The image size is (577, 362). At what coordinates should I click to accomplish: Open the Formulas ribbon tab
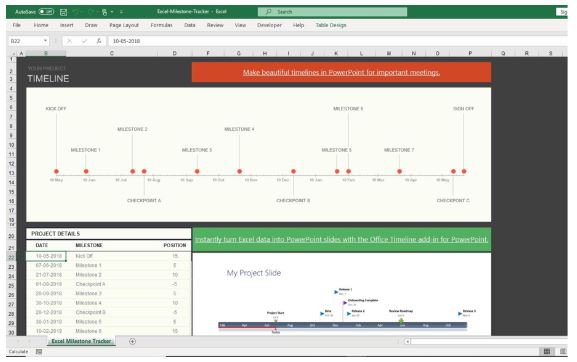coord(161,25)
